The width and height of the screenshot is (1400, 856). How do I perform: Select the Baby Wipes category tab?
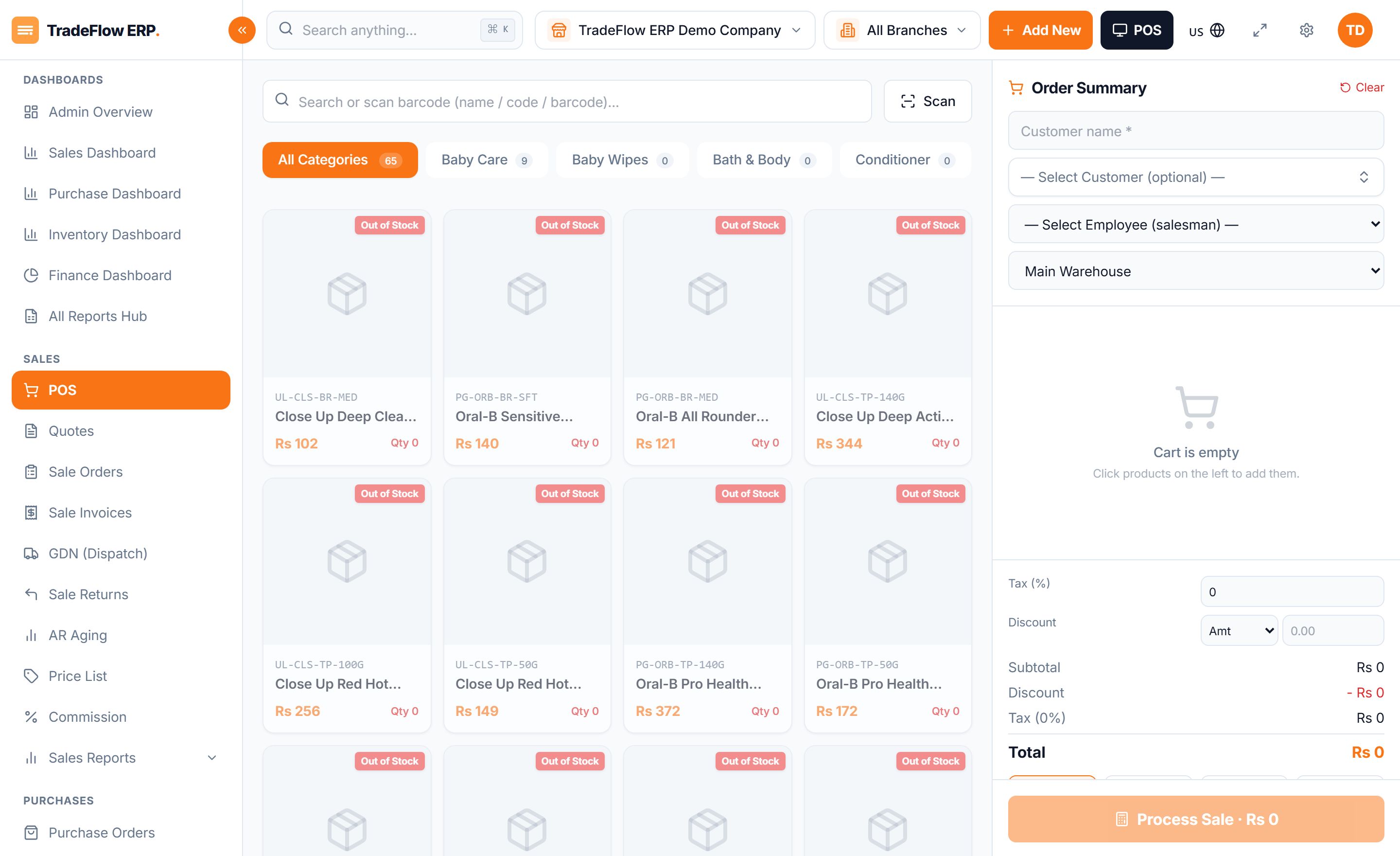tap(622, 160)
